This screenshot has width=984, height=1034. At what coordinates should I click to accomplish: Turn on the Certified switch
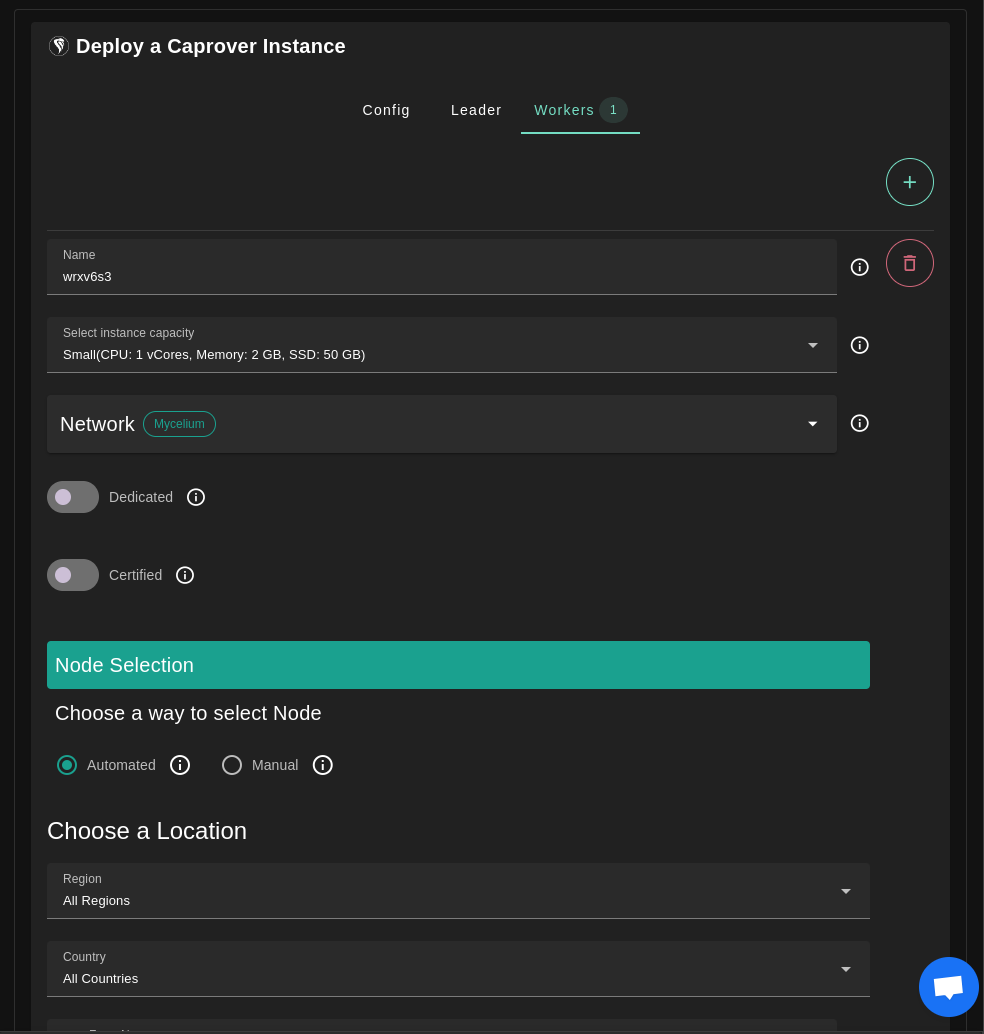(x=73, y=575)
